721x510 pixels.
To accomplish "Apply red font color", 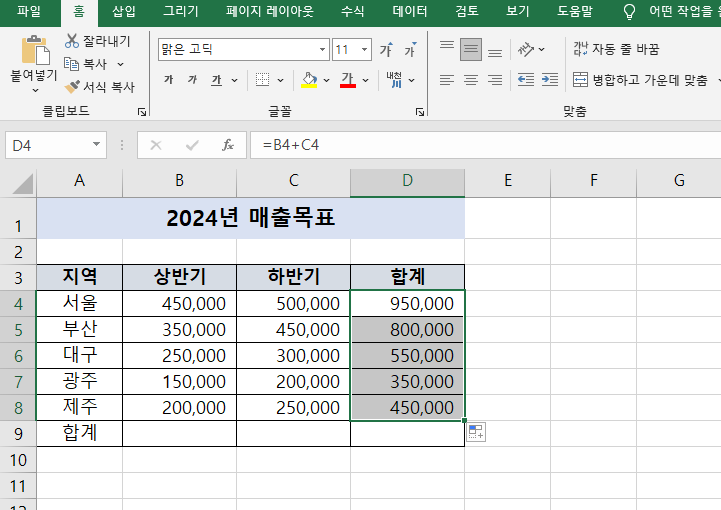I will pyautogui.click(x=348, y=80).
